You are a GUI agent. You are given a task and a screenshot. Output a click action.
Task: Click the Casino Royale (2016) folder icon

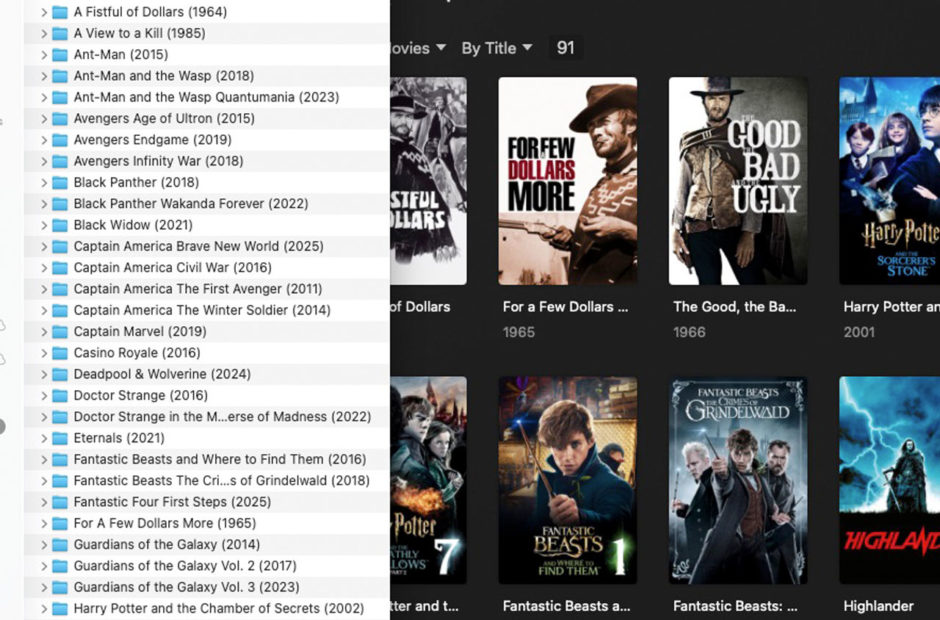pyautogui.click(x=60, y=353)
